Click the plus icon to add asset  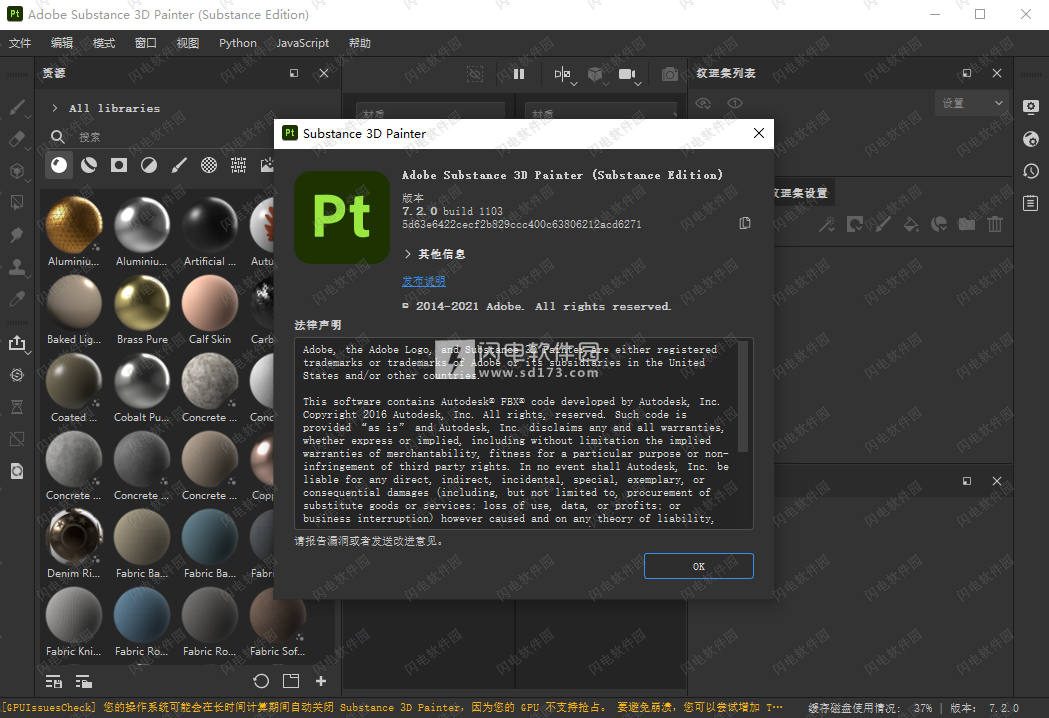321,681
